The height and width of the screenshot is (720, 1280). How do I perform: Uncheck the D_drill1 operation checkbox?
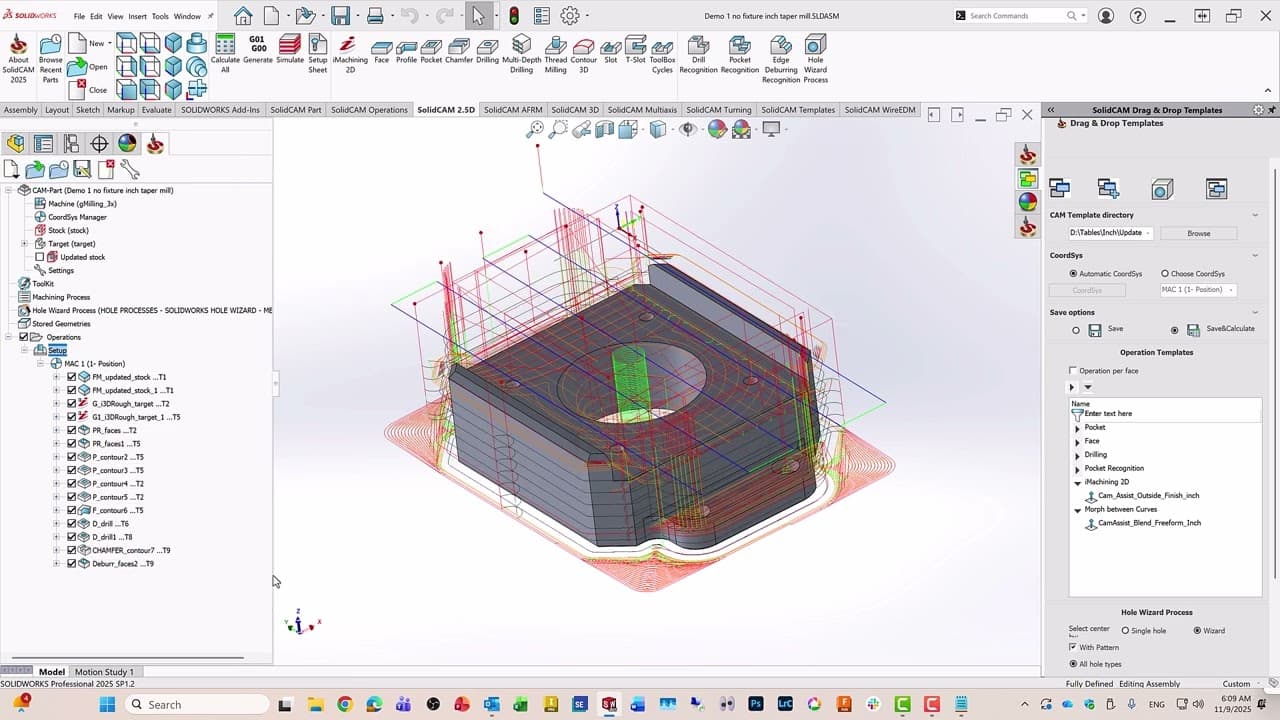[72, 537]
